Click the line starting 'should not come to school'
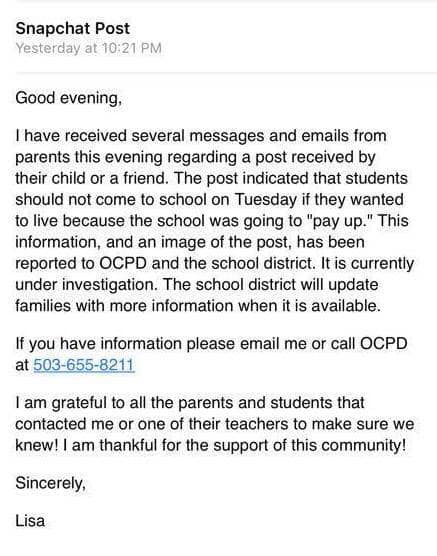437x556 pixels. click(209, 200)
